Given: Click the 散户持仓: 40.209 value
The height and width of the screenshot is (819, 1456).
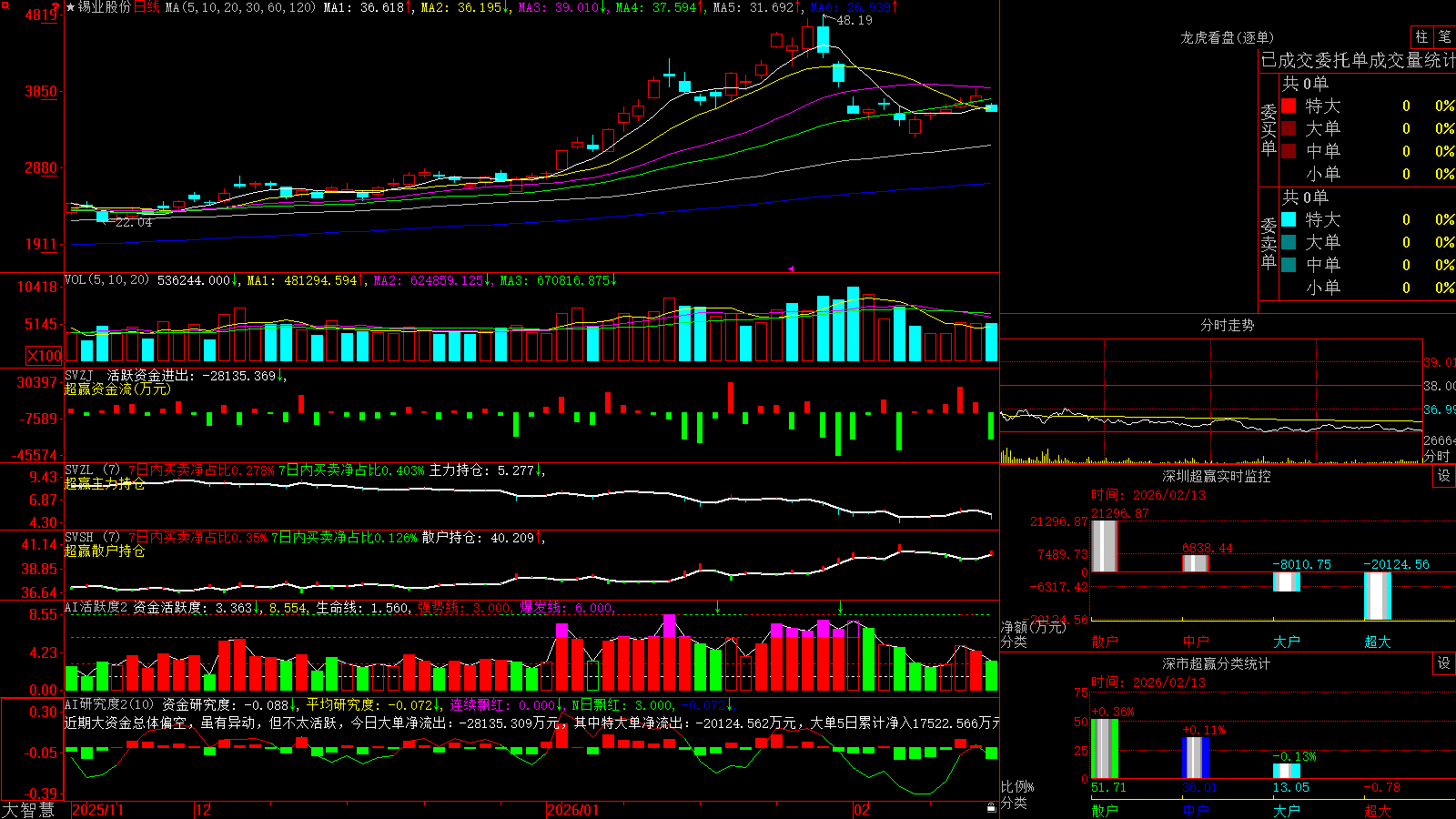Looking at the screenshot, I should pos(478,538).
